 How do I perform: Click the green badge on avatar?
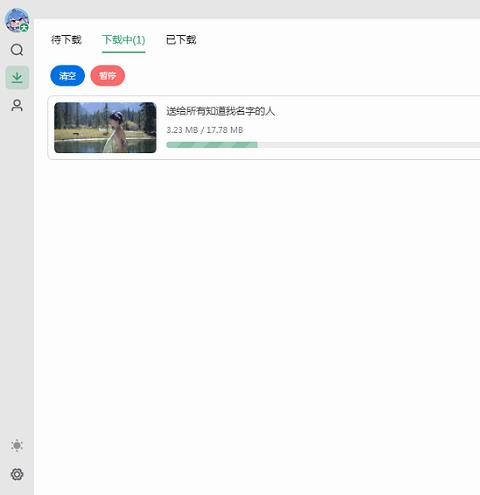click(x=24, y=28)
